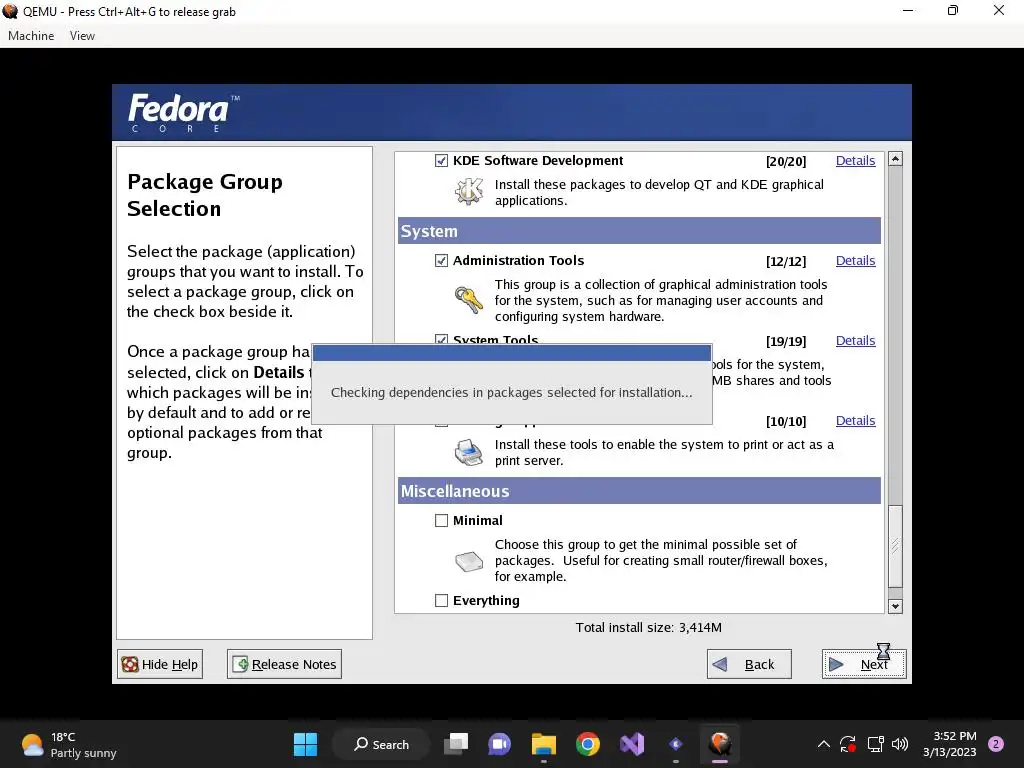Open Visual Studio from the taskbar
This screenshot has width=1024, height=768.
632,744
